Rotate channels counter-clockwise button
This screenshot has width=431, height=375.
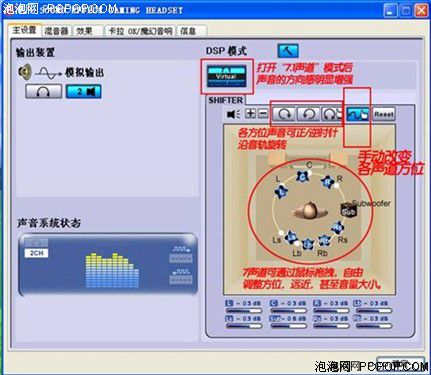click(308, 114)
